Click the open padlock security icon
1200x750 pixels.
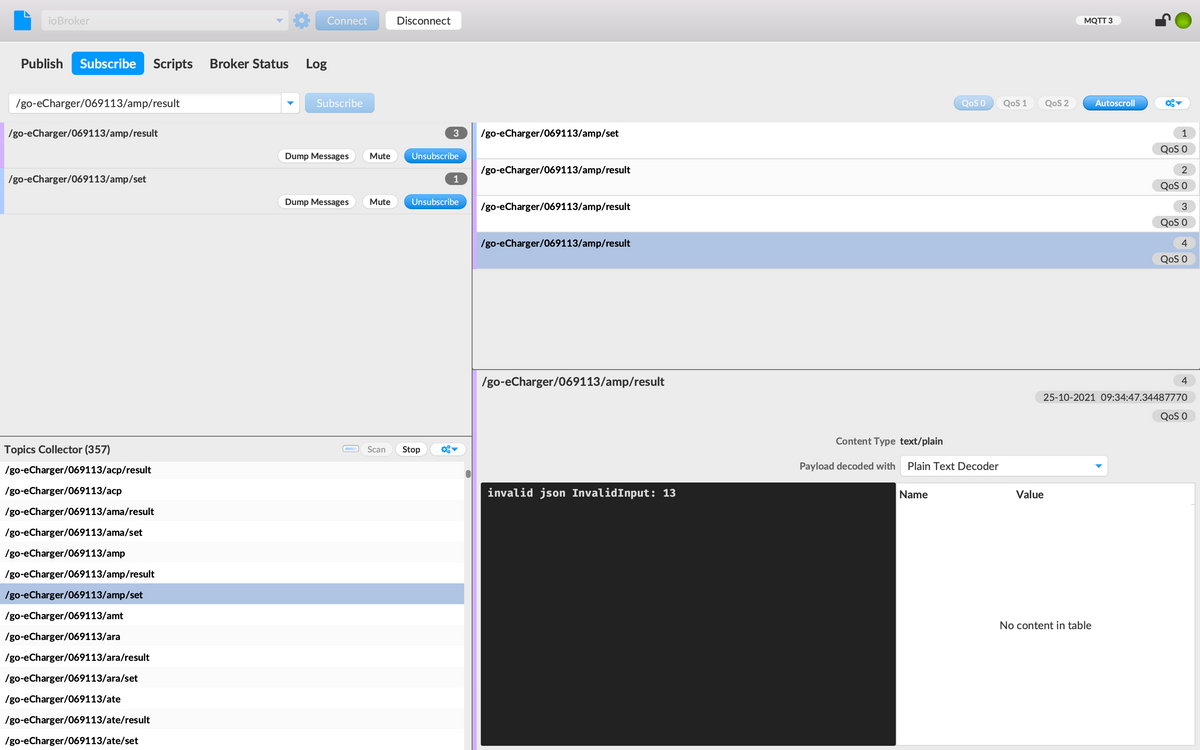(1162, 20)
